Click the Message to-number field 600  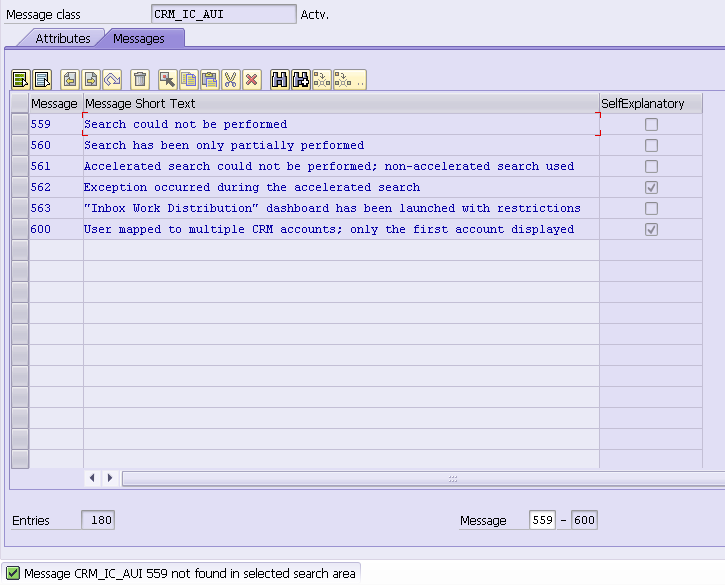click(x=584, y=520)
